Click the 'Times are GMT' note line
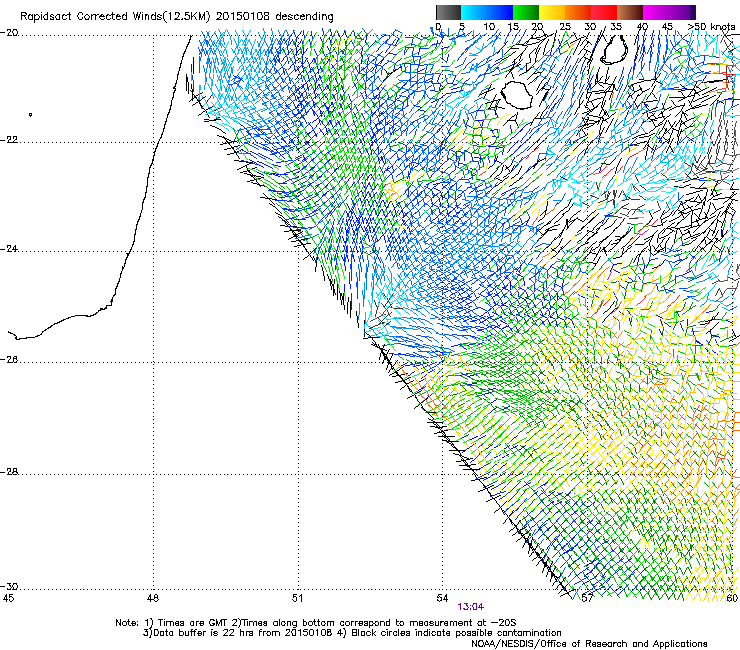 tap(316, 623)
